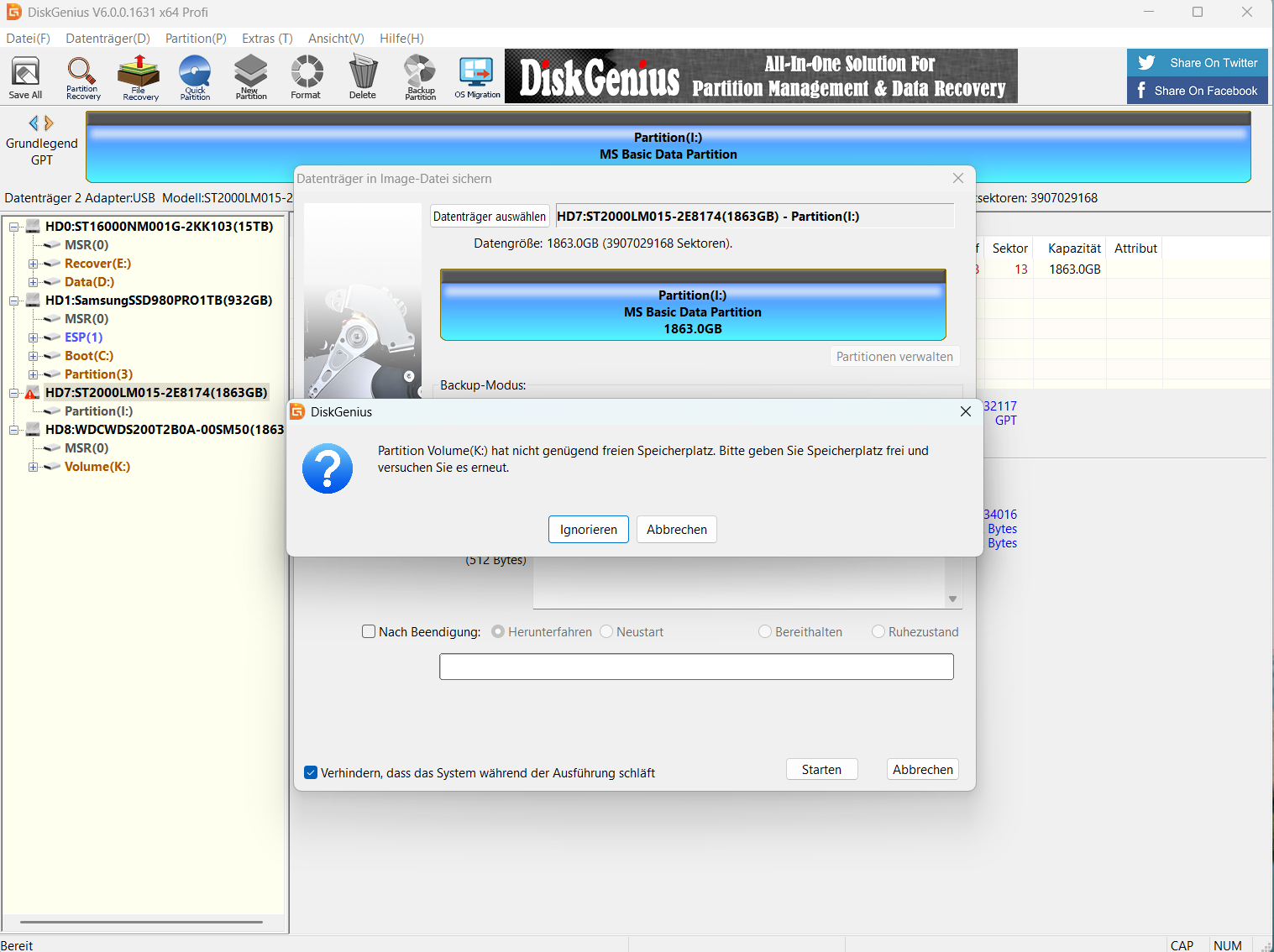Click the HD1 Samsung SSD disk icon

pyautogui.click(x=33, y=300)
